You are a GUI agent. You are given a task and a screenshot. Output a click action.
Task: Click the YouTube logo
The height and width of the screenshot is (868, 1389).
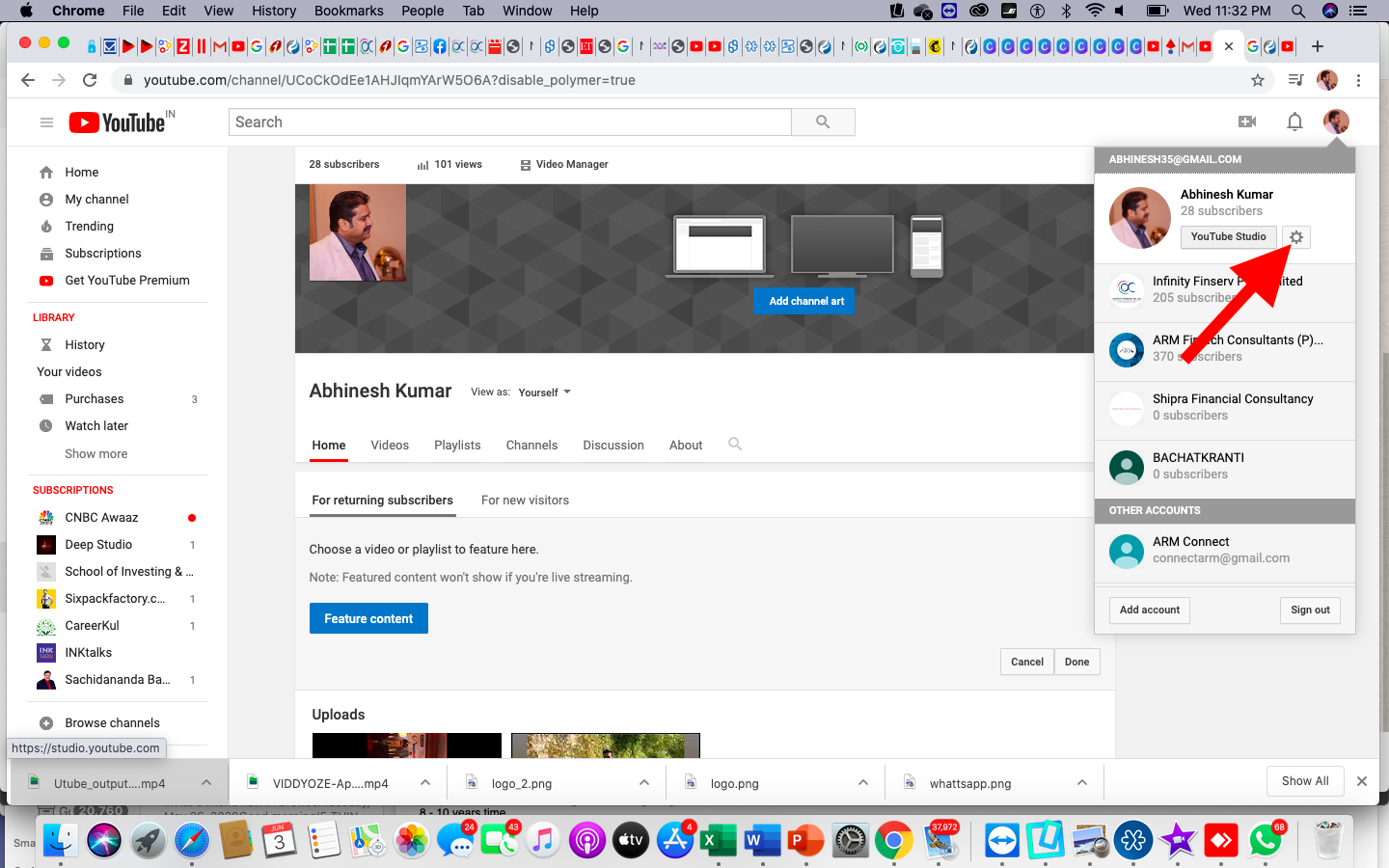coord(122,122)
